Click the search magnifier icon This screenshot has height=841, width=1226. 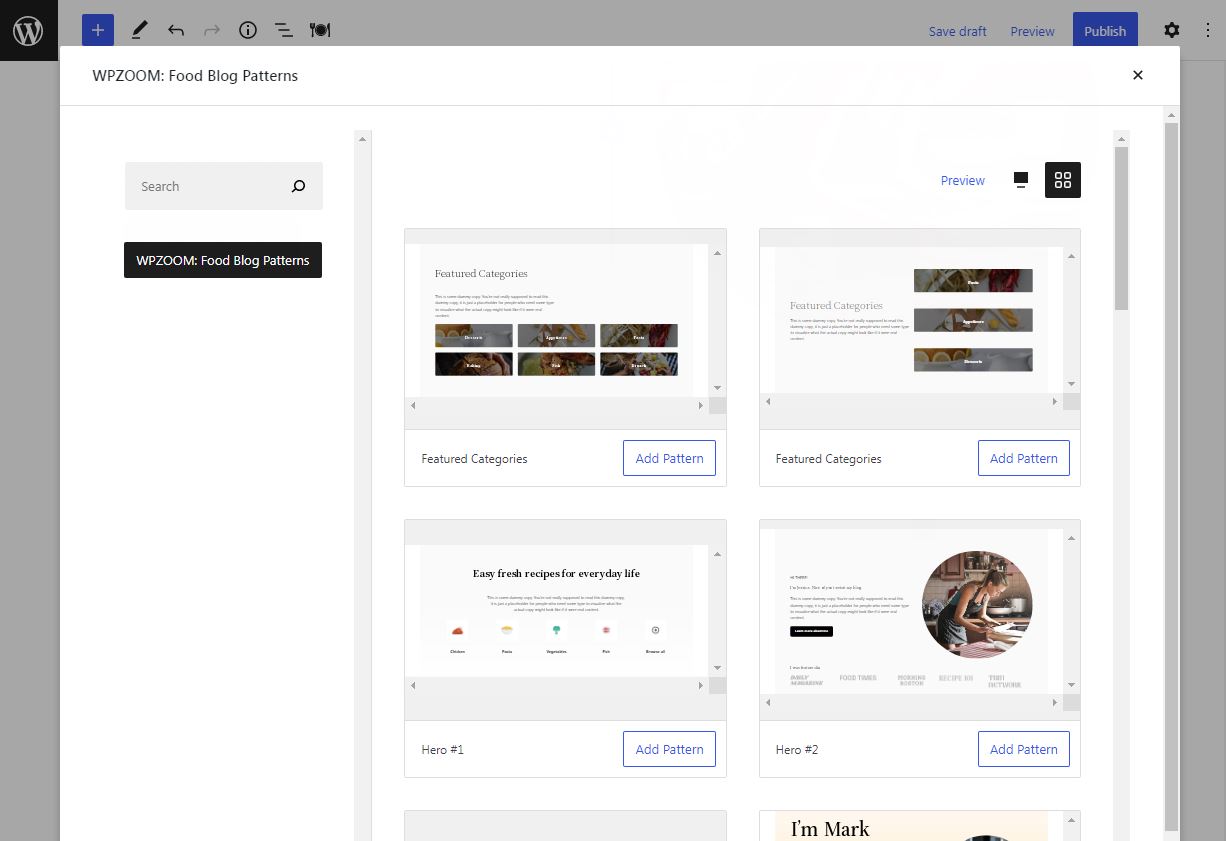click(x=298, y=186)
